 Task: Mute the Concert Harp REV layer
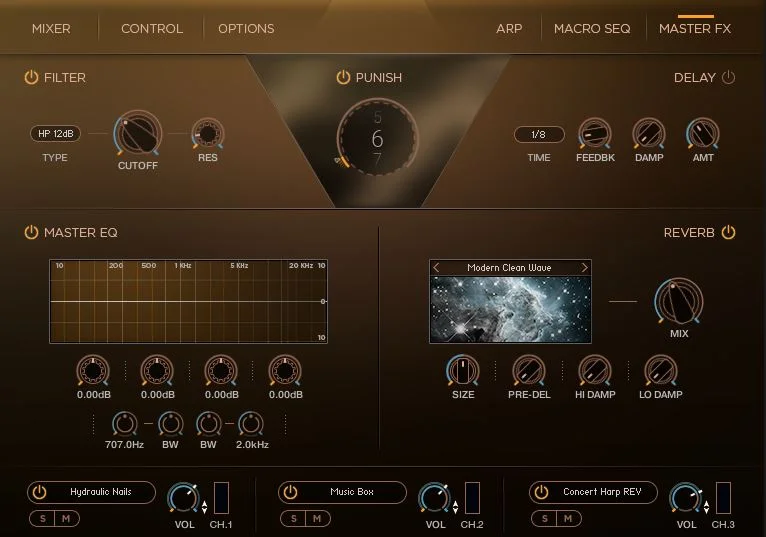(x=568, y=518)
